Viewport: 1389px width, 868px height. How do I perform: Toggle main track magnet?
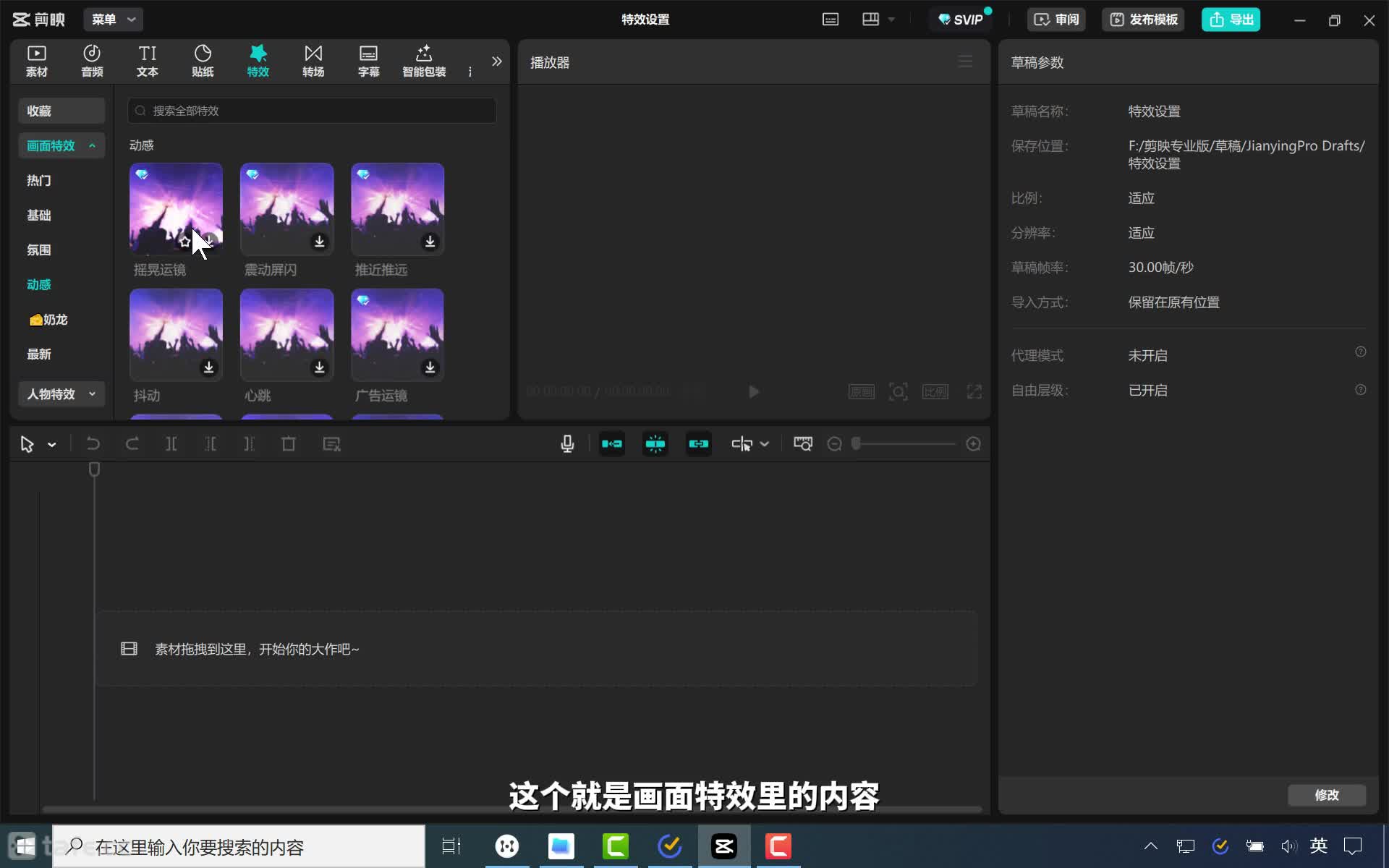pyautogui.click(x=612, y=444)
